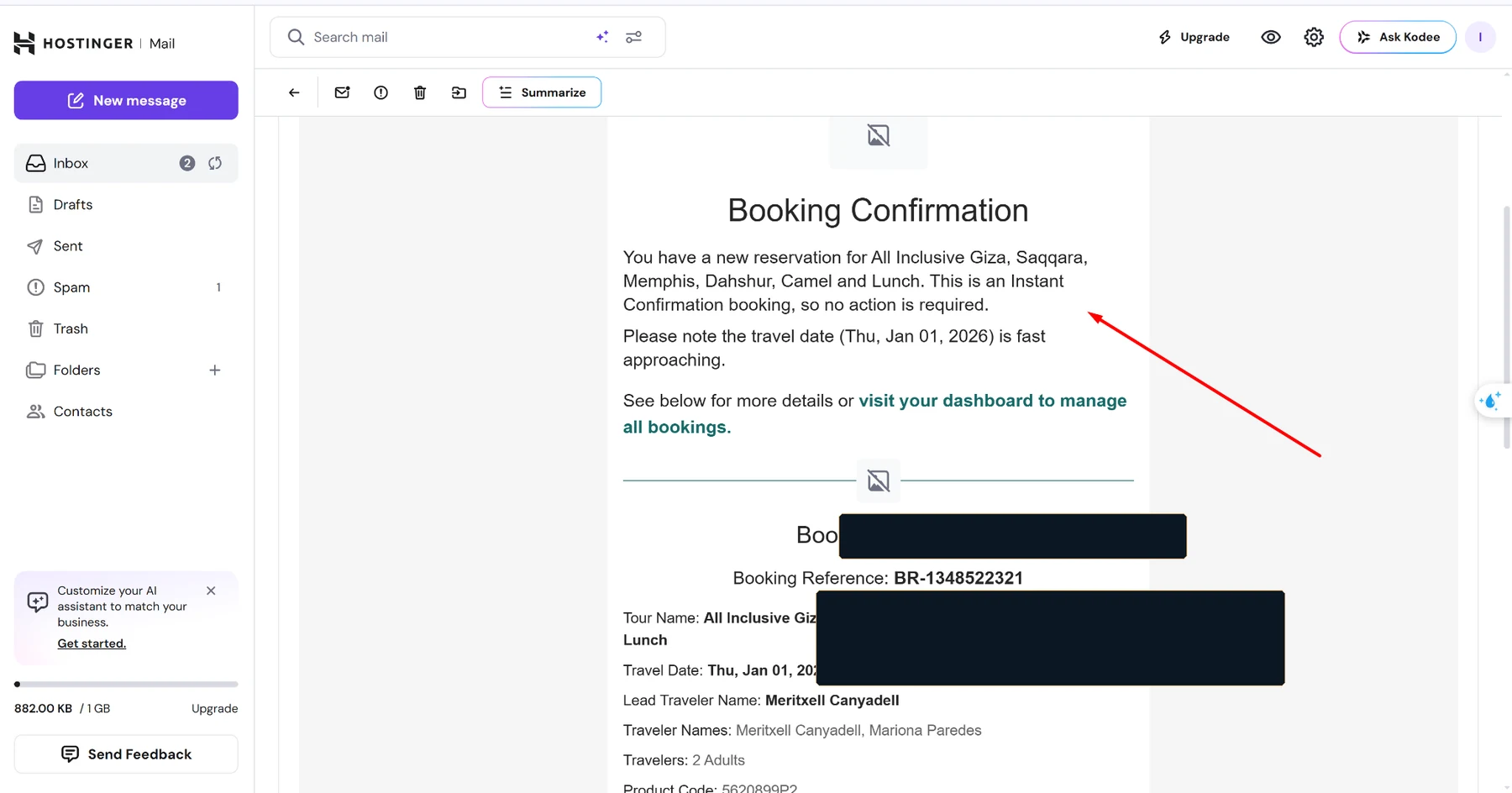Click the Get started link
1512x793 pixels.
(92, 643)
